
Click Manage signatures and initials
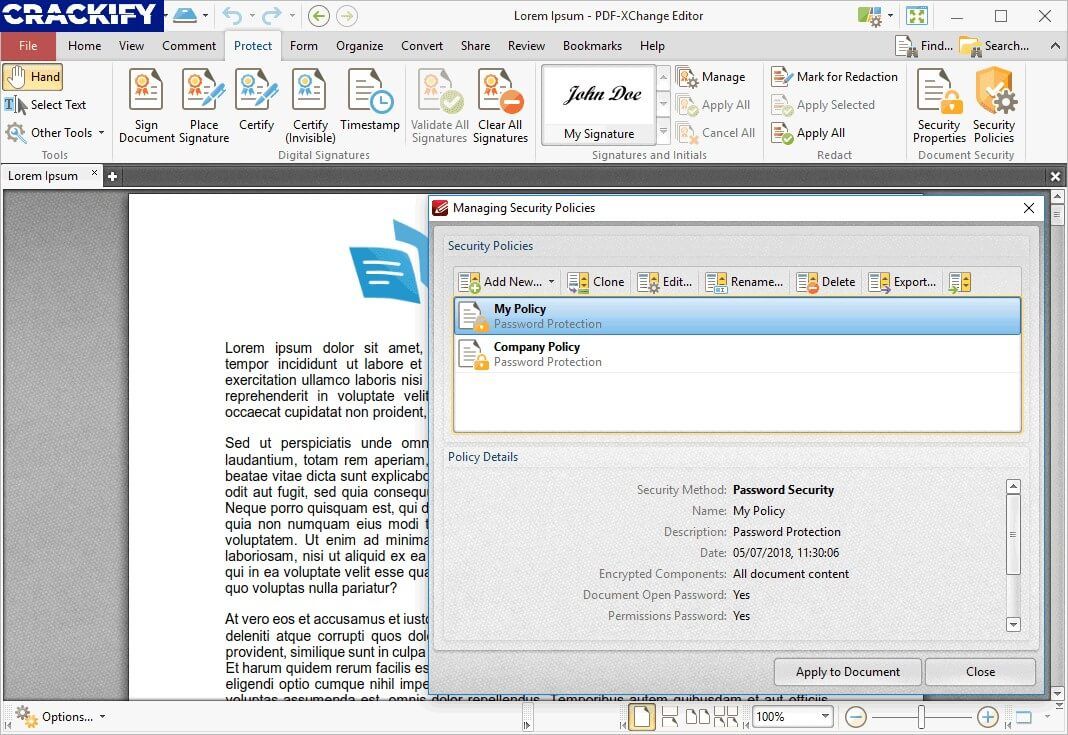tap(711, 77)
